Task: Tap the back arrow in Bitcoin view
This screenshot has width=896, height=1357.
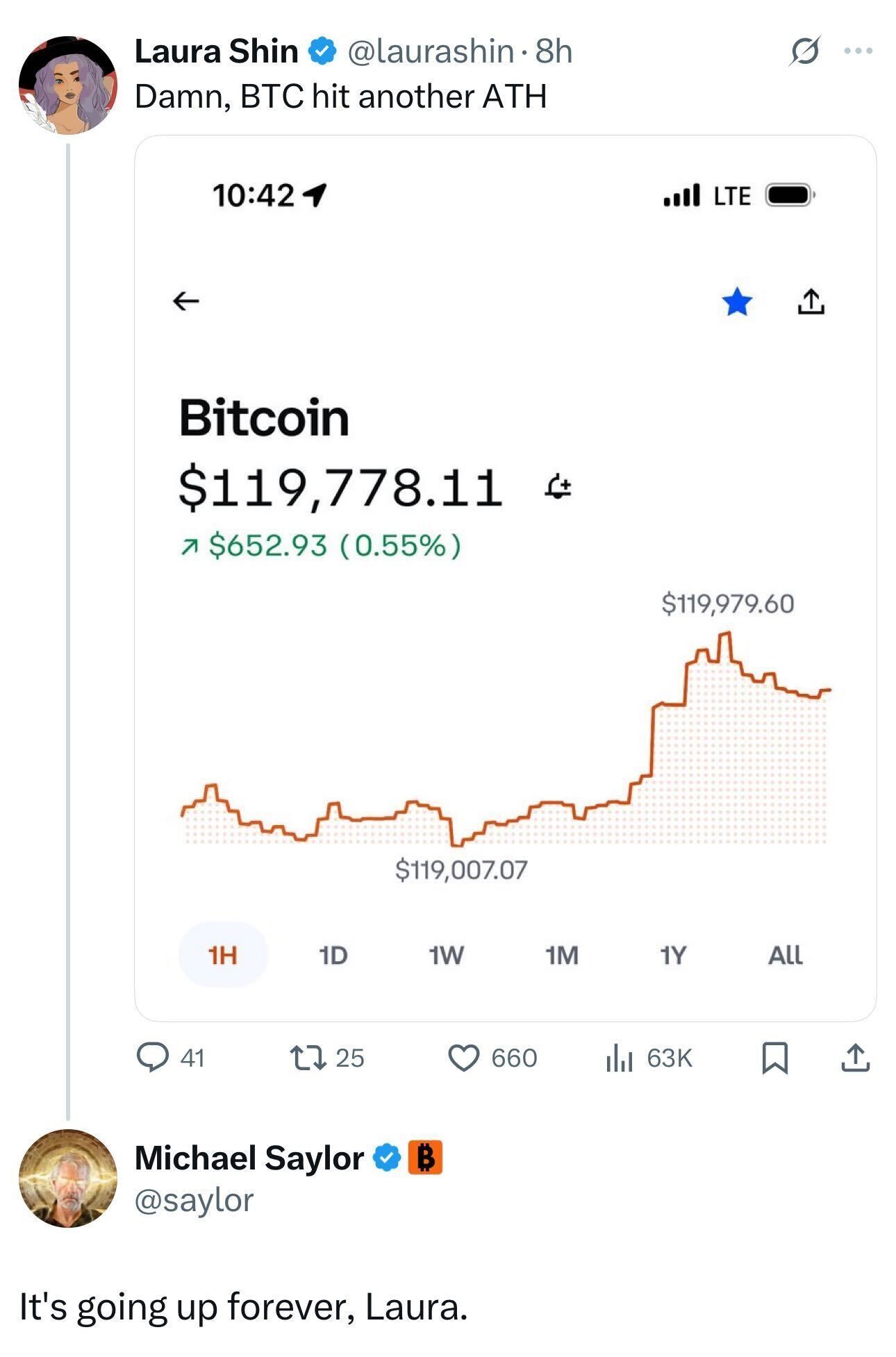Action: 186,301
